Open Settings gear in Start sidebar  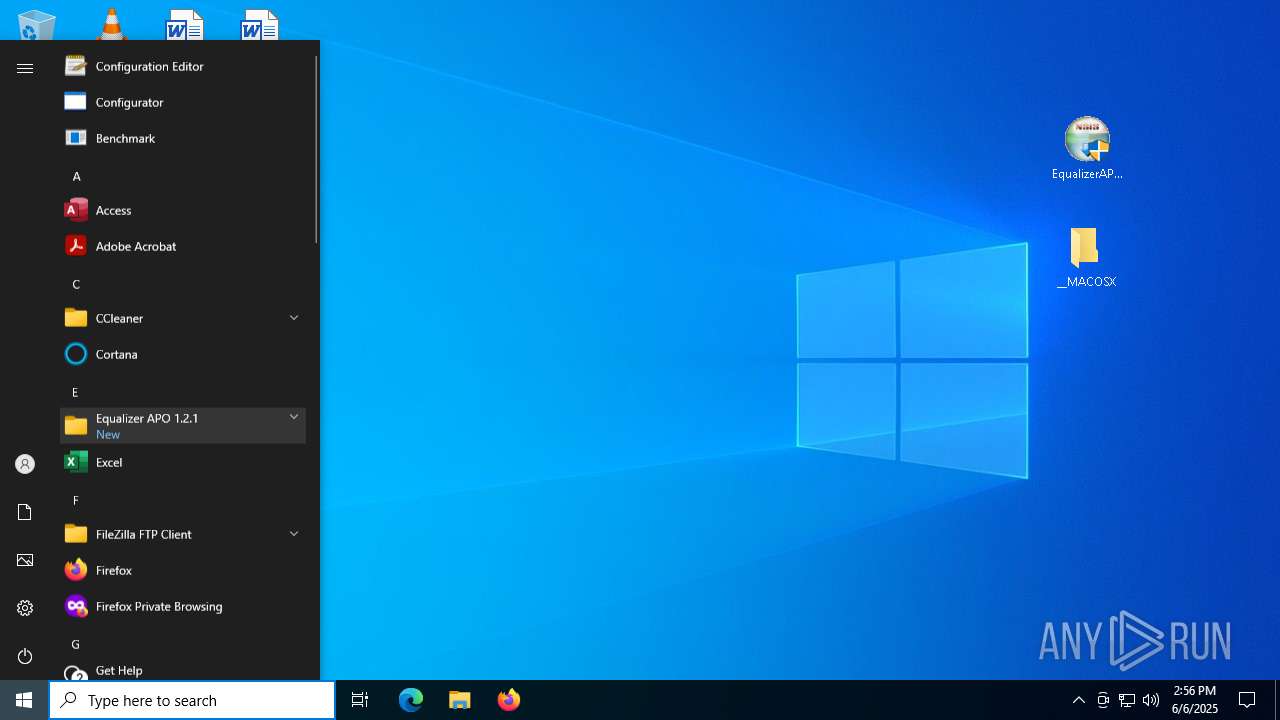(25, 608)
